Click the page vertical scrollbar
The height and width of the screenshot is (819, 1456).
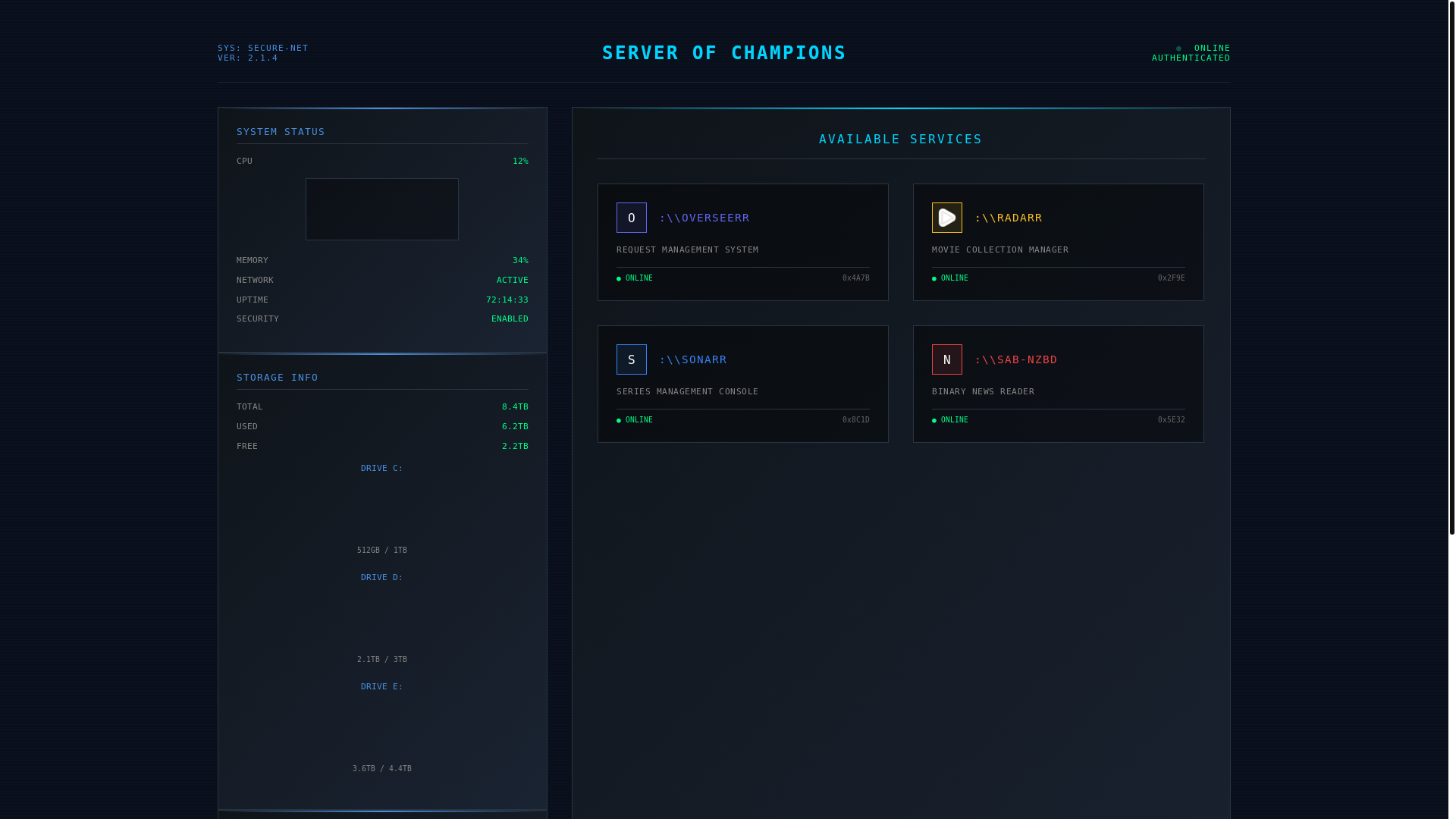tap(1451, 267)
